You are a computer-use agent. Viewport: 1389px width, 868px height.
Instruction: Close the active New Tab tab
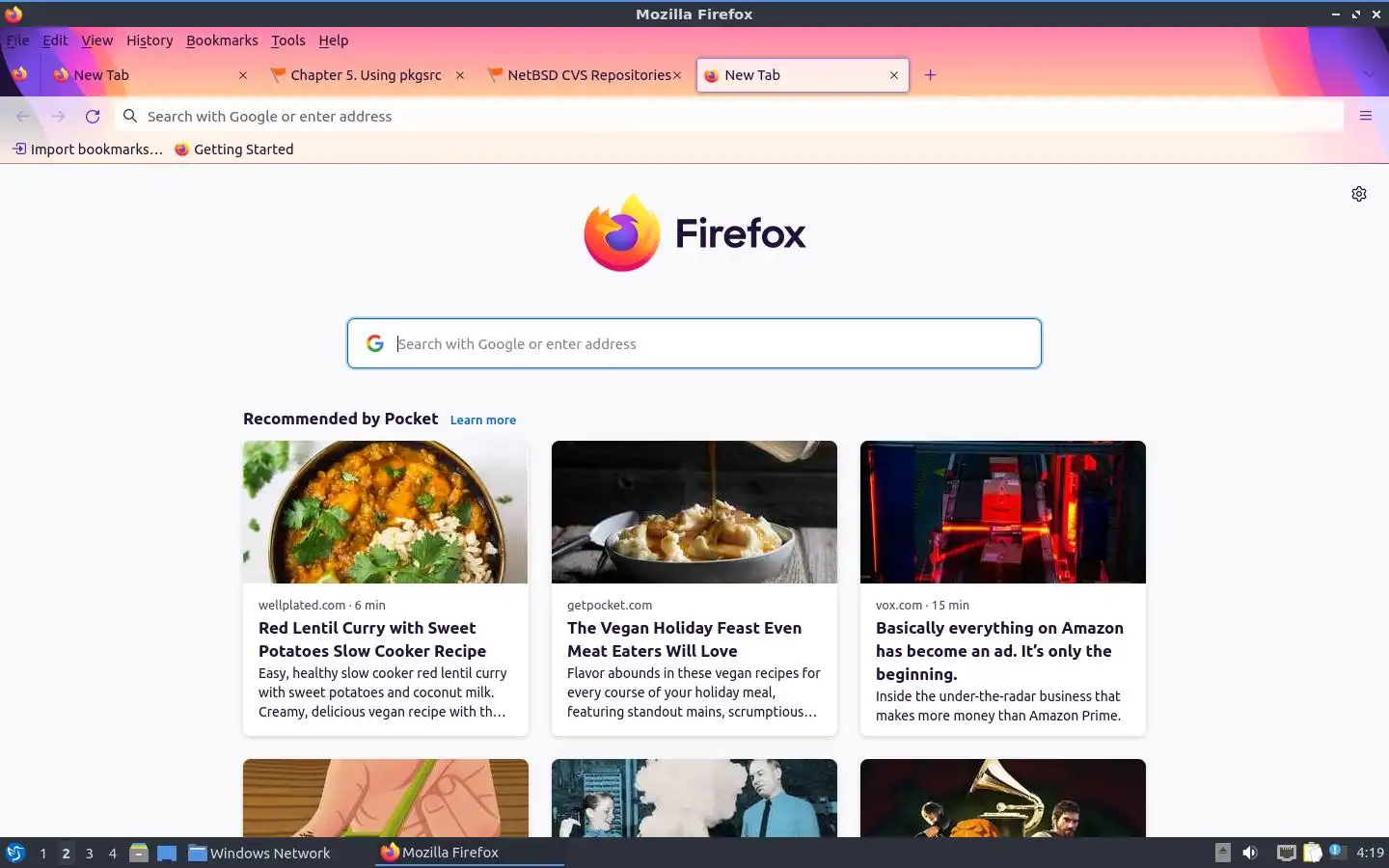894,75
